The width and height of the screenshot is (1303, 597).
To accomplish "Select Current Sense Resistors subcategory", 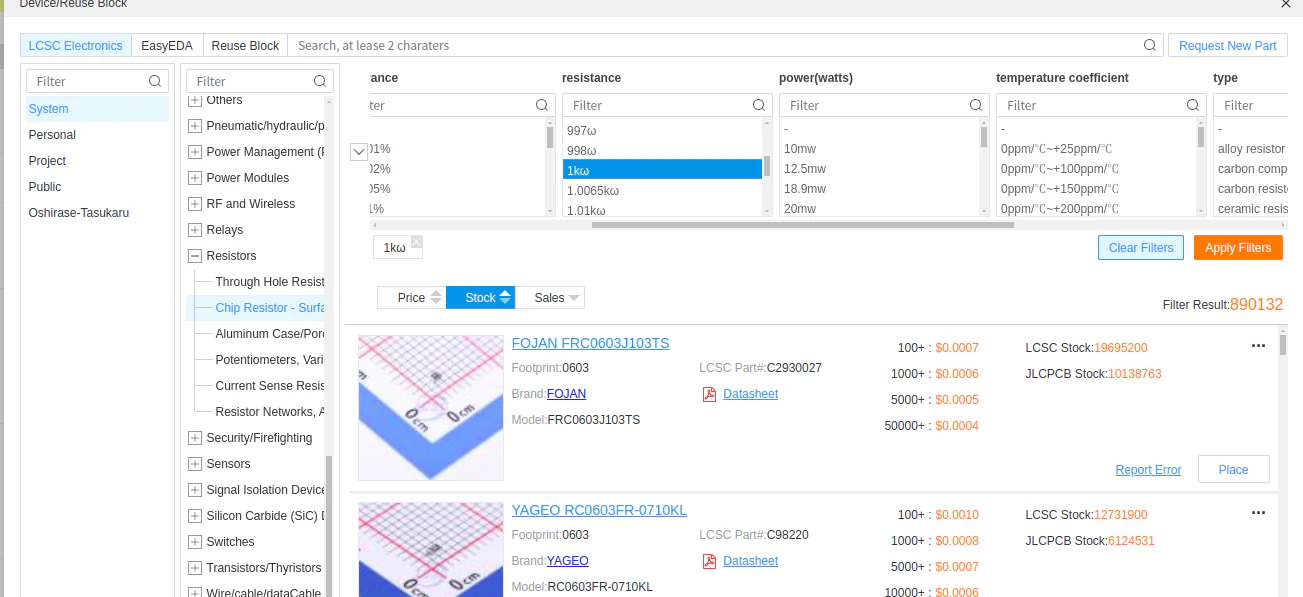I will tap(270, 386).
